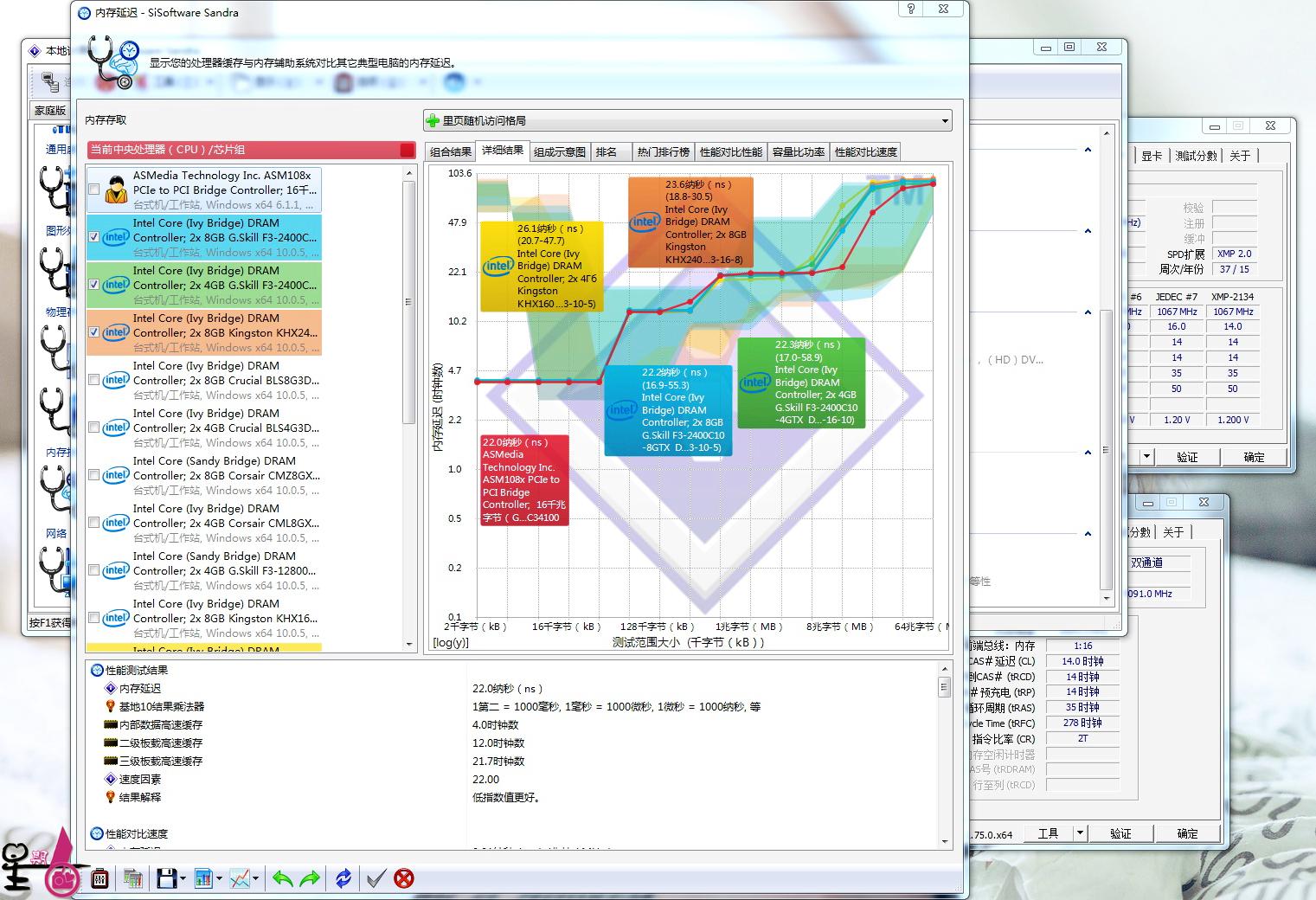1316x900 pixels.
Task: Switch to the 组合结果 tab
Action: pyautogui.click(x=451, y=151)
